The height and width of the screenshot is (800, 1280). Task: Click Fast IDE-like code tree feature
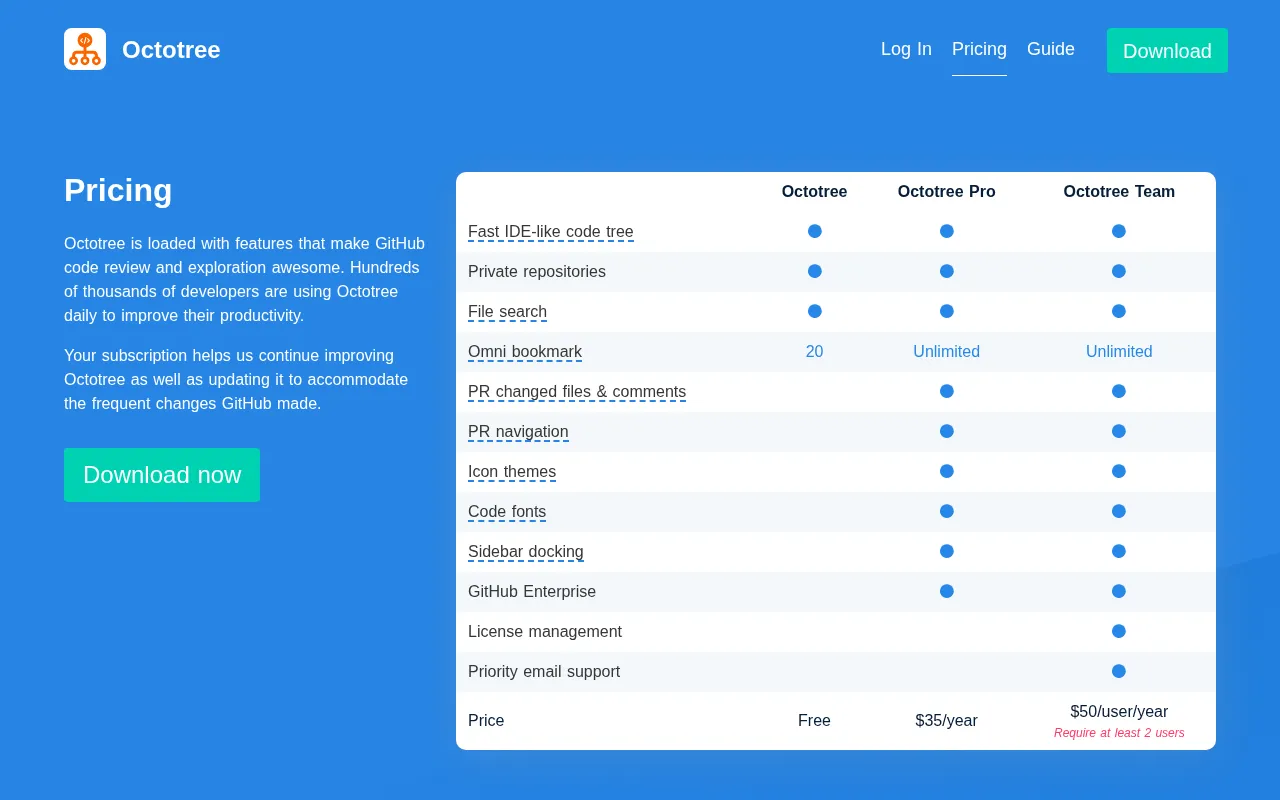(551, 232)
